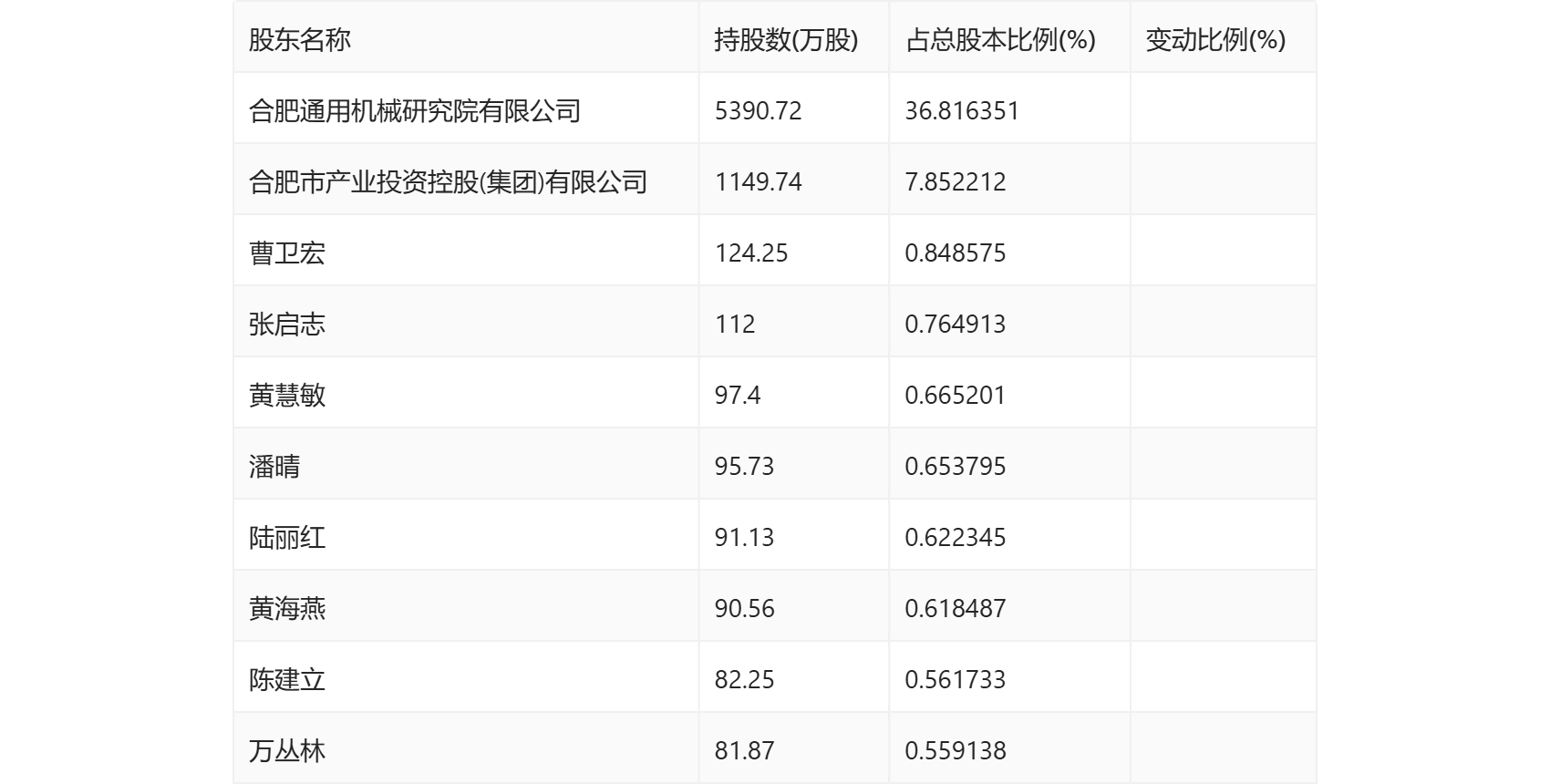1550x784 pixels.
Task: Click the holding value 1149.74
Action: tap(759, 182)
